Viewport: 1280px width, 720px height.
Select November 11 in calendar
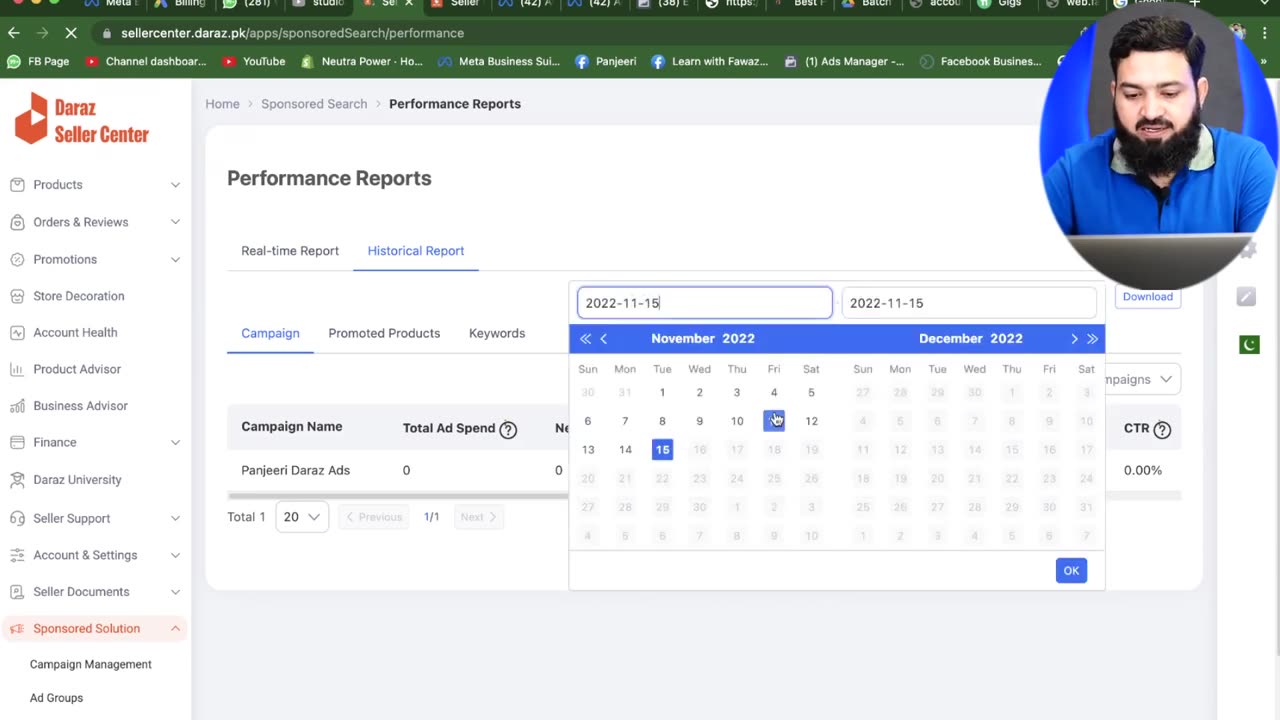[774, 421]
